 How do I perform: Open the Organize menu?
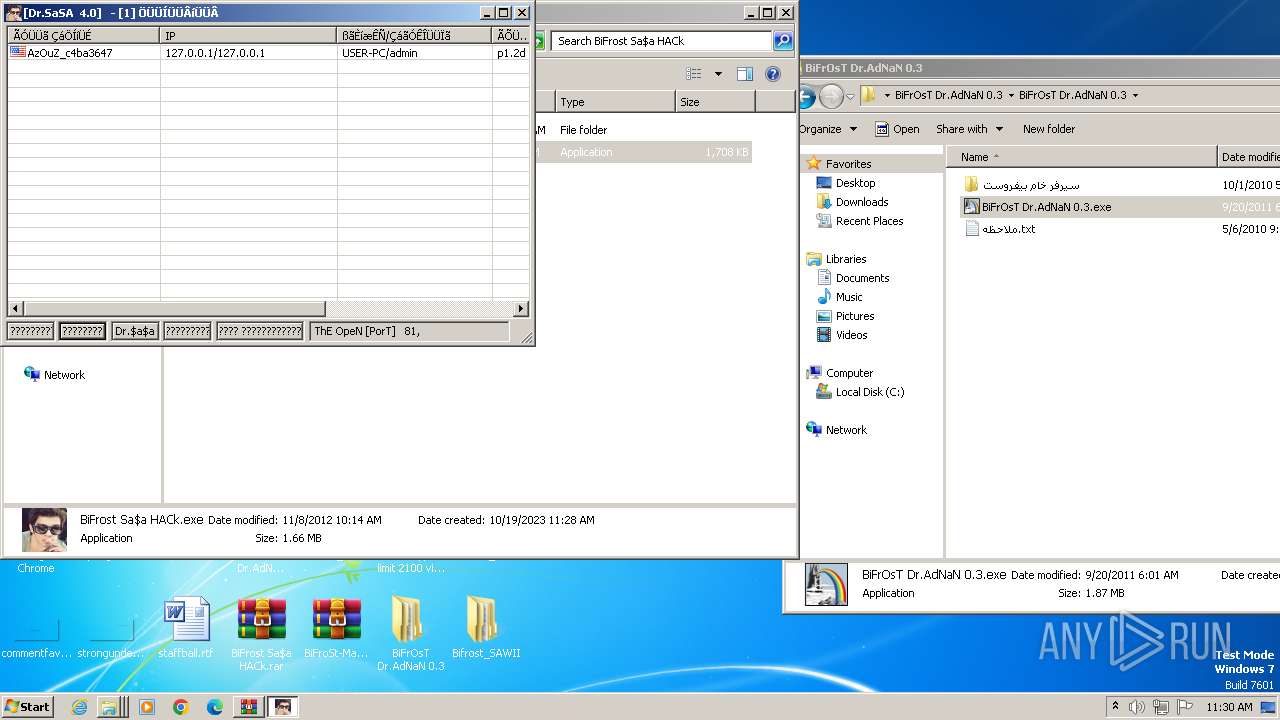point(828,129)
